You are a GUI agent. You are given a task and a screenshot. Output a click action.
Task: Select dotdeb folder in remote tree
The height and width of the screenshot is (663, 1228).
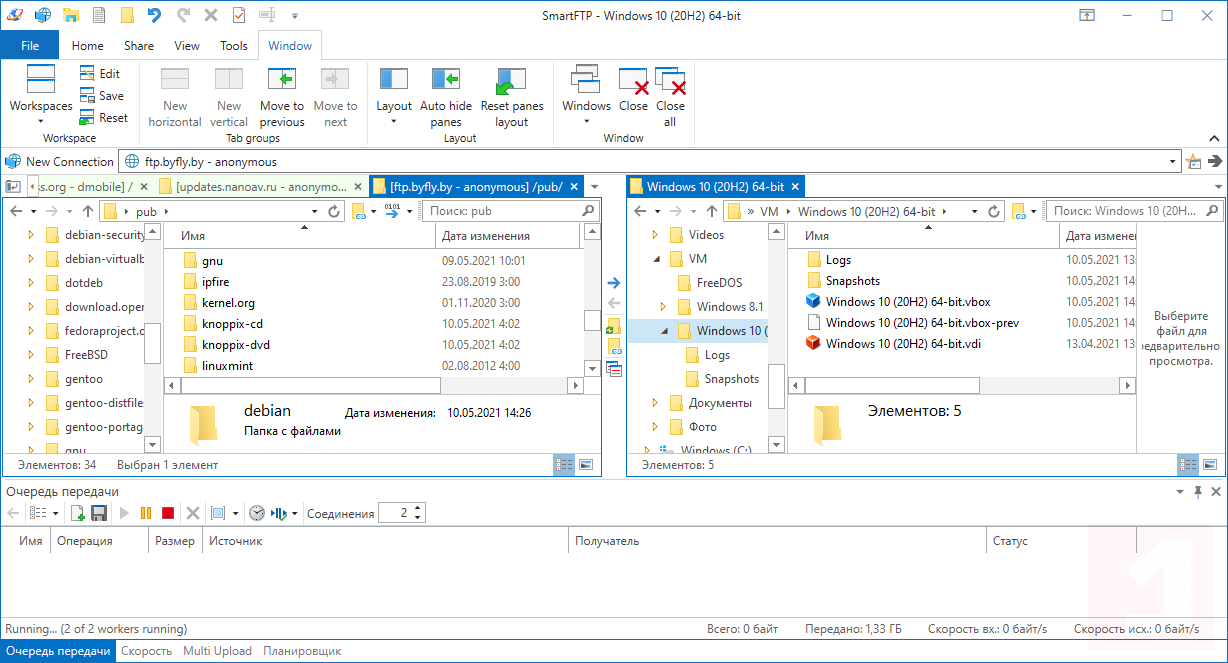83,283
